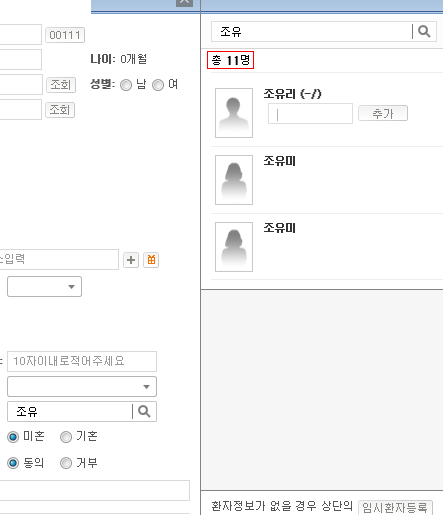
Task: Click the first 조회 button
Action: click(x=61, y=85)
